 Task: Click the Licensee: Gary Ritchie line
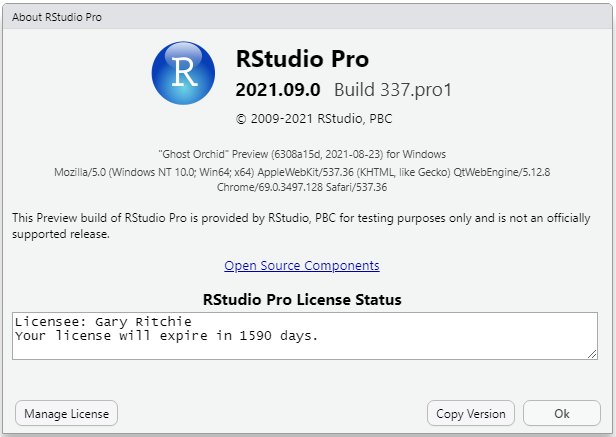coord(103,322)
